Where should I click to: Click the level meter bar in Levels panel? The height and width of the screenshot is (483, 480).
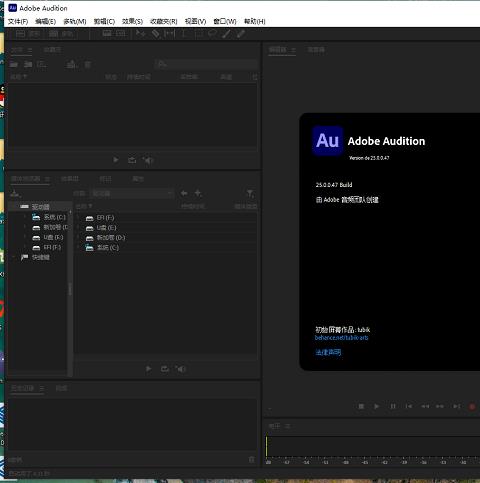(372, 446)
